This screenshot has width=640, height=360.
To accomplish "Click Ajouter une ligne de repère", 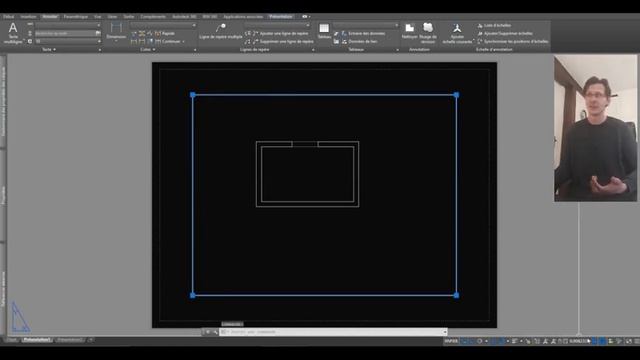I will point(280,33).
